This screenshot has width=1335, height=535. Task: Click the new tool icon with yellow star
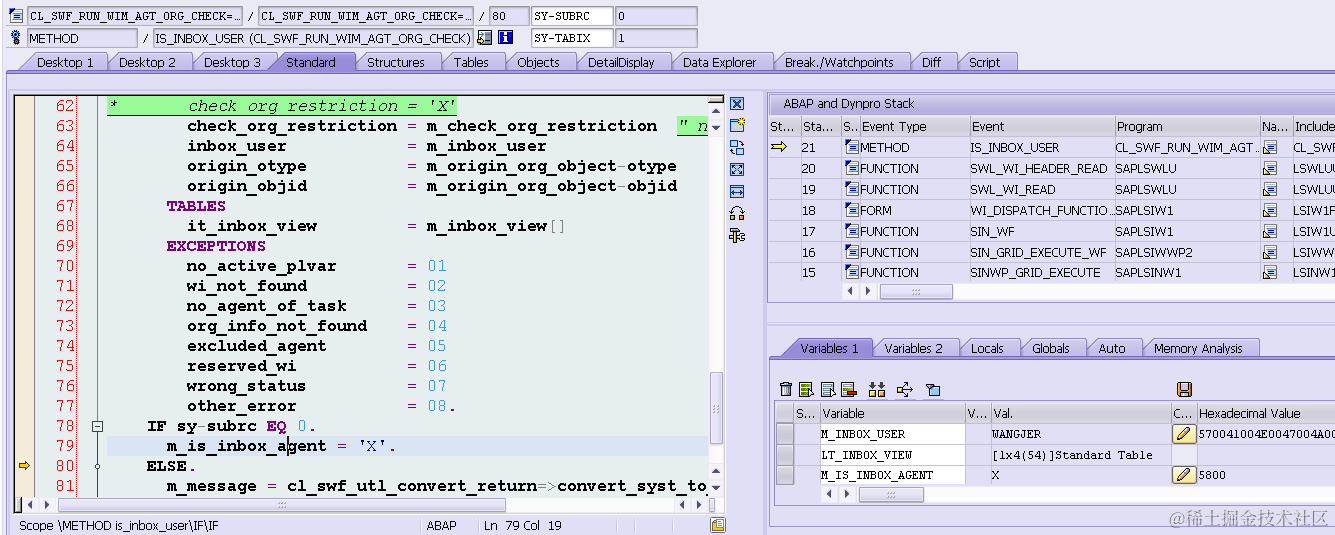pyautogui.click(x=737, y=126)
